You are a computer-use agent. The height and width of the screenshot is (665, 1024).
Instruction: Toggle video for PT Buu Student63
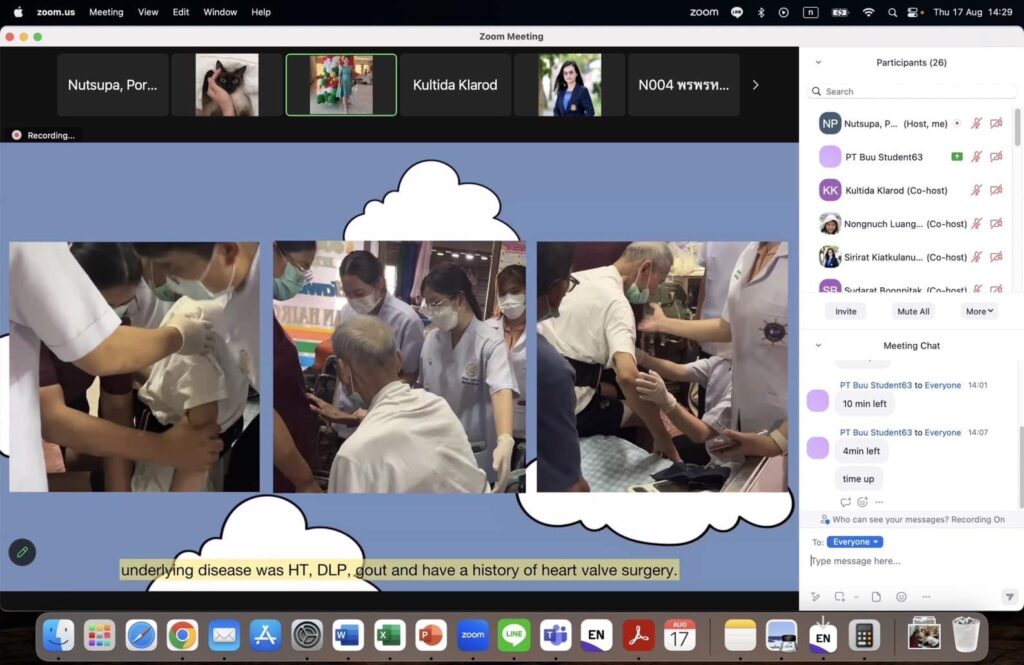point(996,157)
